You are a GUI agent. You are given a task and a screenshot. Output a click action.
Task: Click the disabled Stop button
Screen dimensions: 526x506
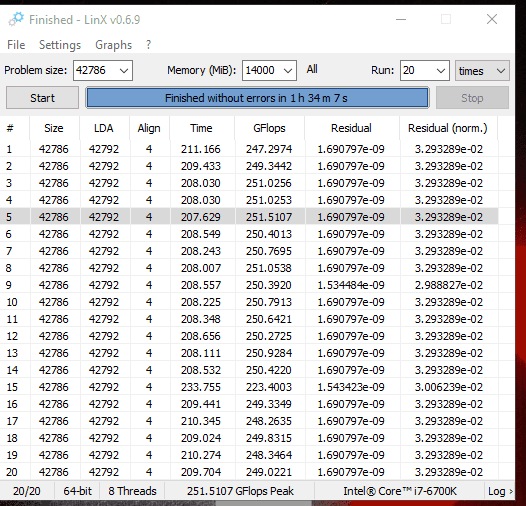(x=472, y=98)
